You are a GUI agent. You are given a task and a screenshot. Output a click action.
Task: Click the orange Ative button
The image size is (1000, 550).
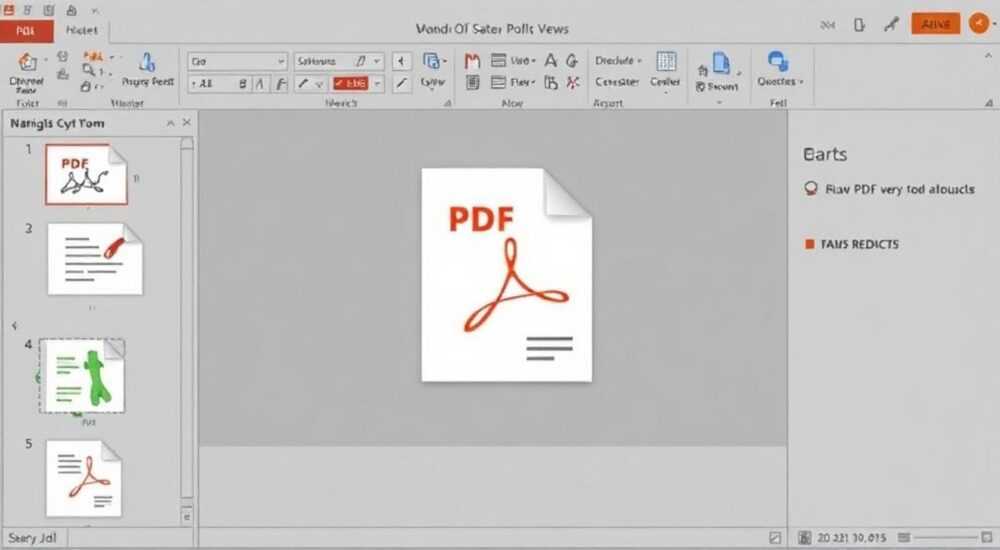point(936,24)
